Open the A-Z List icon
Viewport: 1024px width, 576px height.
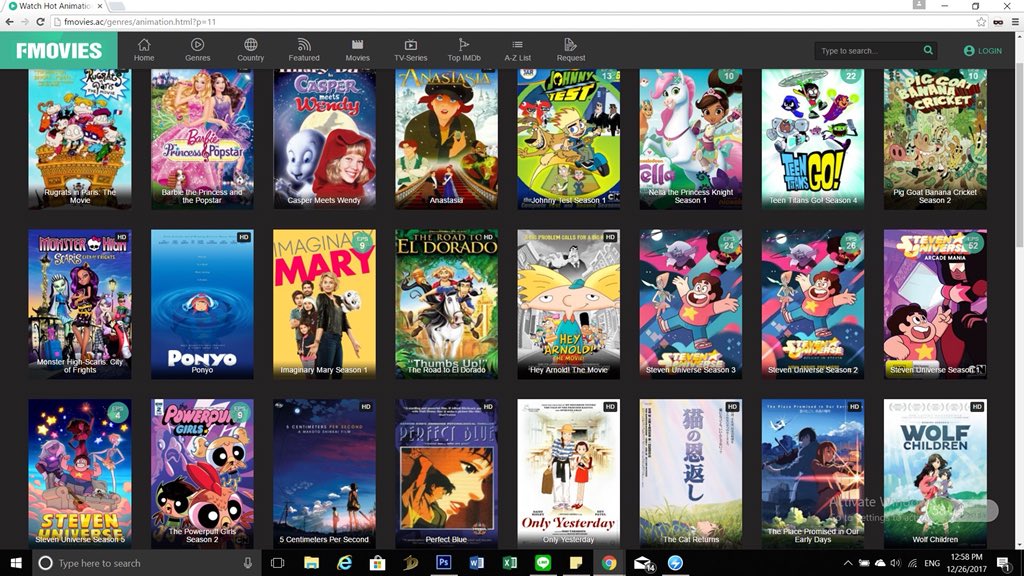coord(517,44)
